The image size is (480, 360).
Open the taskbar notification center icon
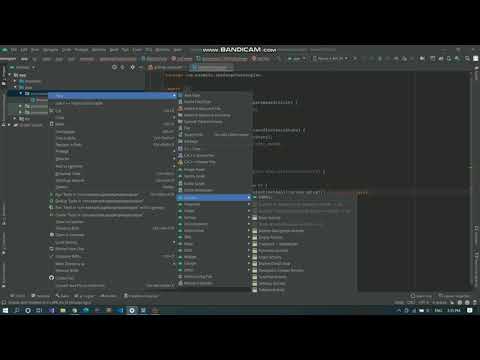469,311
